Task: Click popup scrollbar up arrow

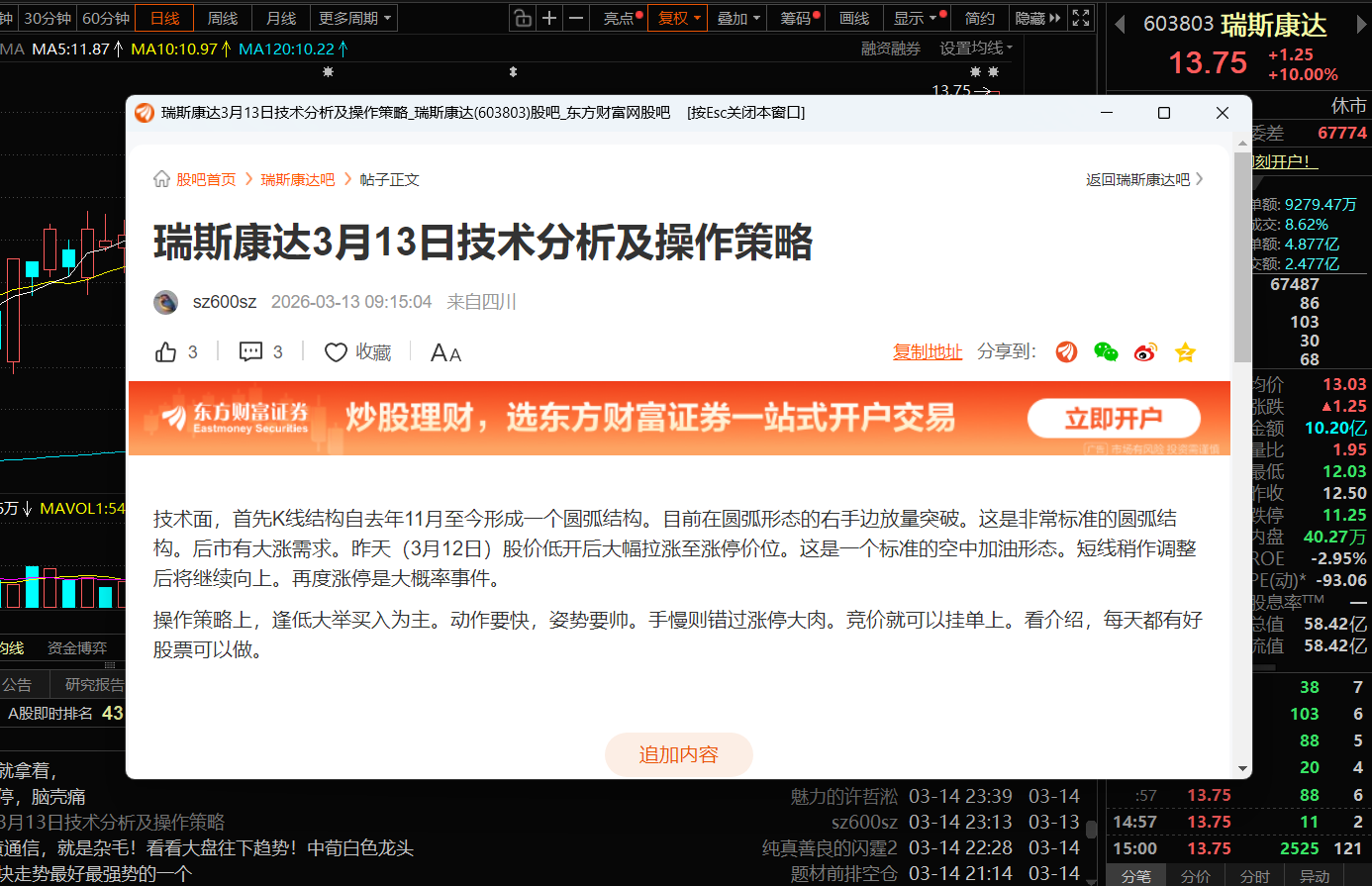Action: 1242,144
